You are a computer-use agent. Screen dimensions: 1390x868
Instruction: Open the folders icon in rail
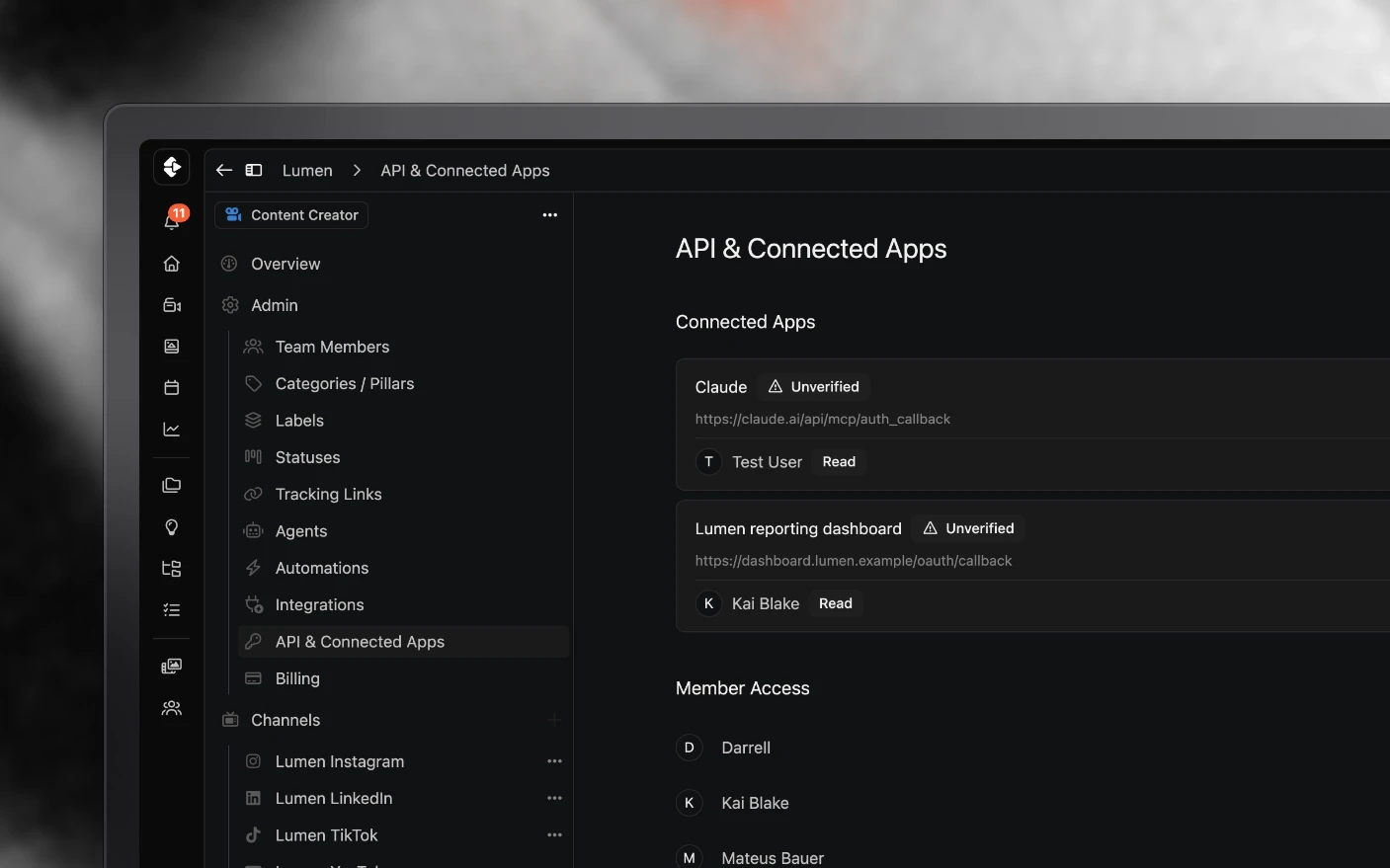point(172,485)
